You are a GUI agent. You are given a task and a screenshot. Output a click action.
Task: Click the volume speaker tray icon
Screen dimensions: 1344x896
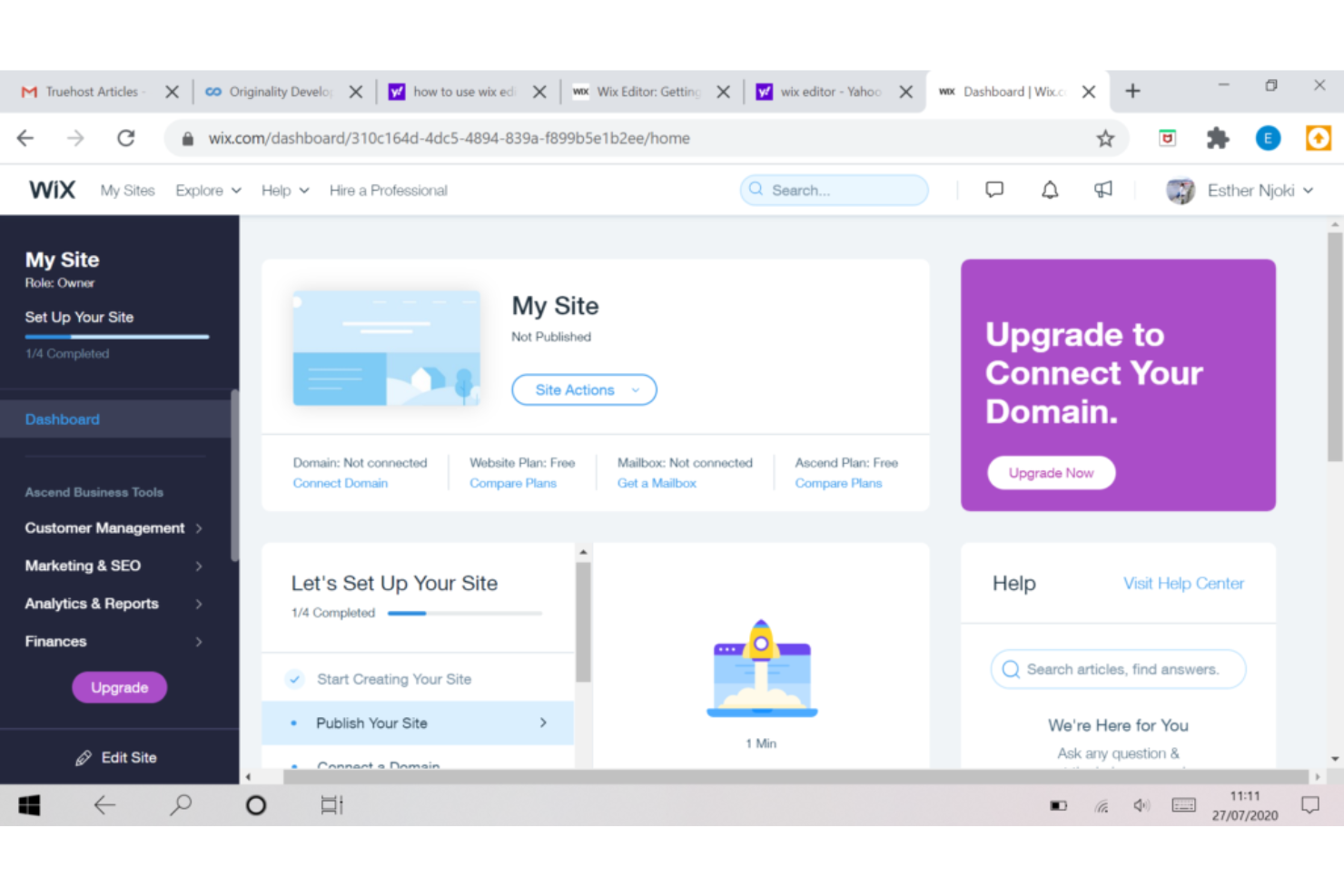click(x=1141, y=805)
